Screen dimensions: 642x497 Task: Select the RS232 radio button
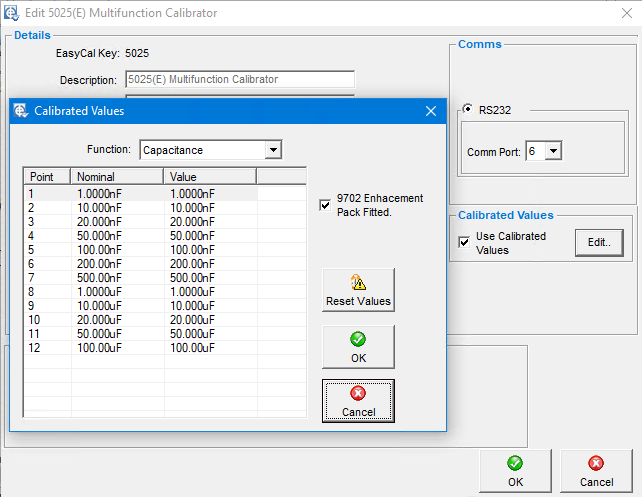pyautogui.click(x=467, y=111)
